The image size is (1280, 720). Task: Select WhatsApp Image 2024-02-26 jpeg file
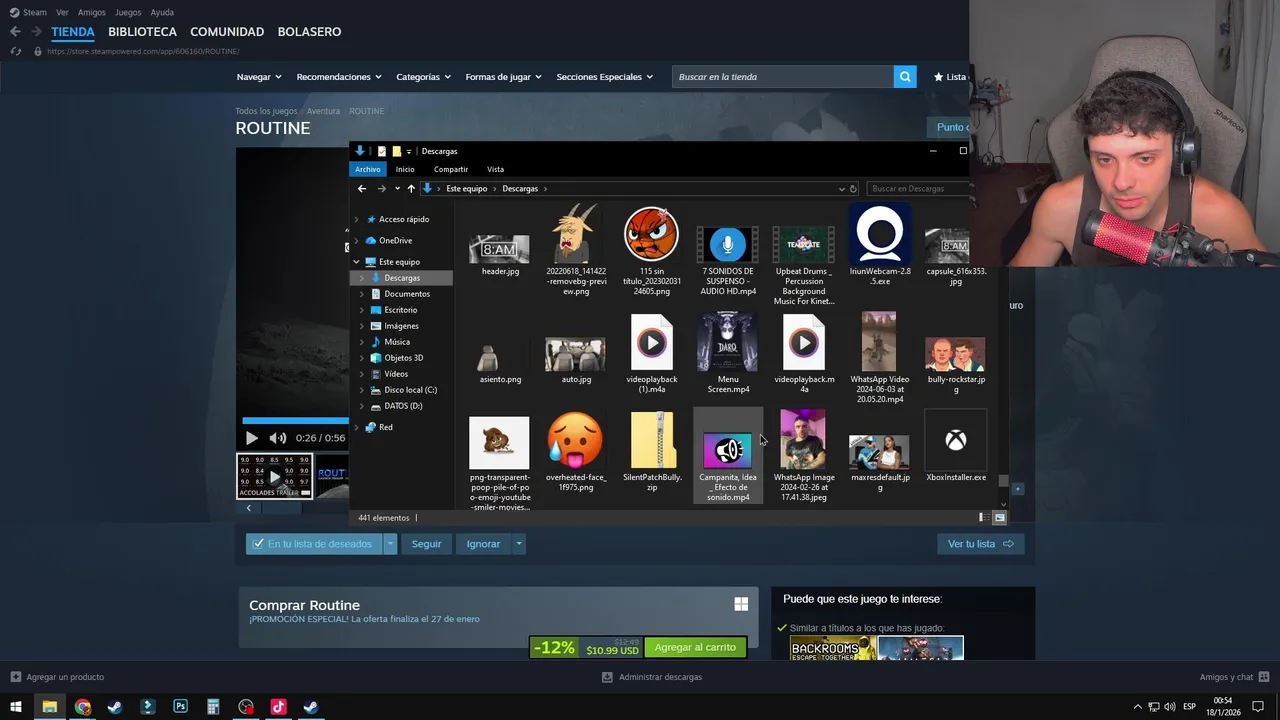(x=804, y=457)
